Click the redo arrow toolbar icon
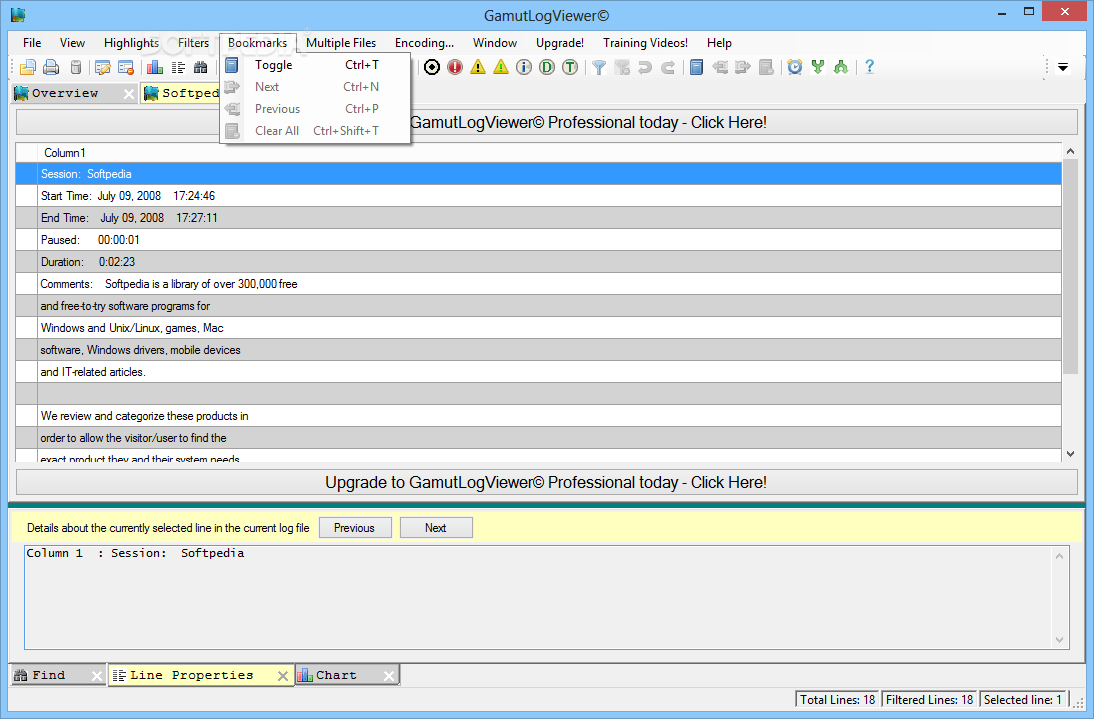 (x=668, y=67)
